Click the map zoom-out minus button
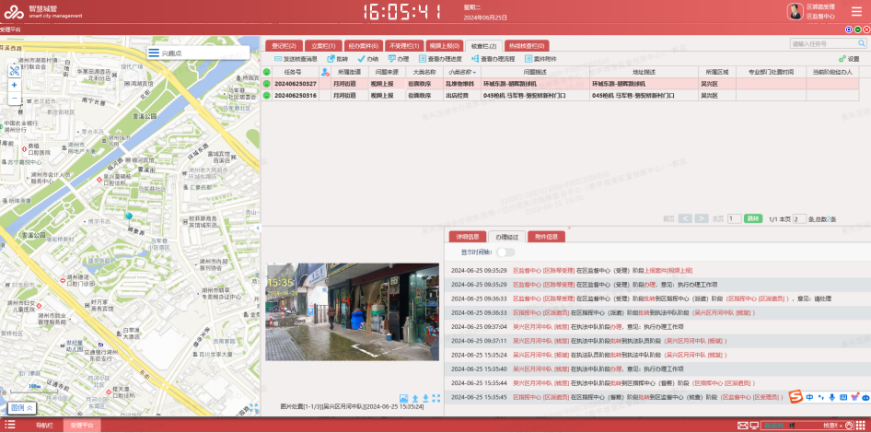 (x=15, y=100)
